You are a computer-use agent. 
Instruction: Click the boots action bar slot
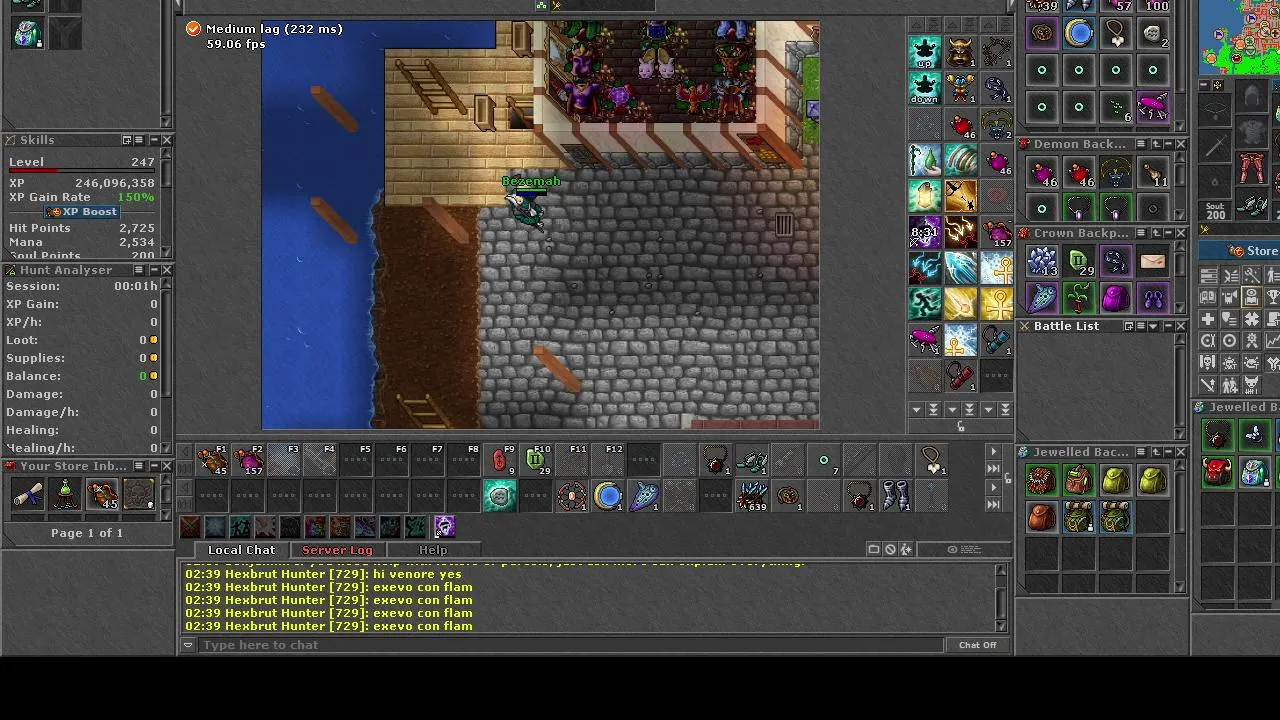(x=896, y=496)
